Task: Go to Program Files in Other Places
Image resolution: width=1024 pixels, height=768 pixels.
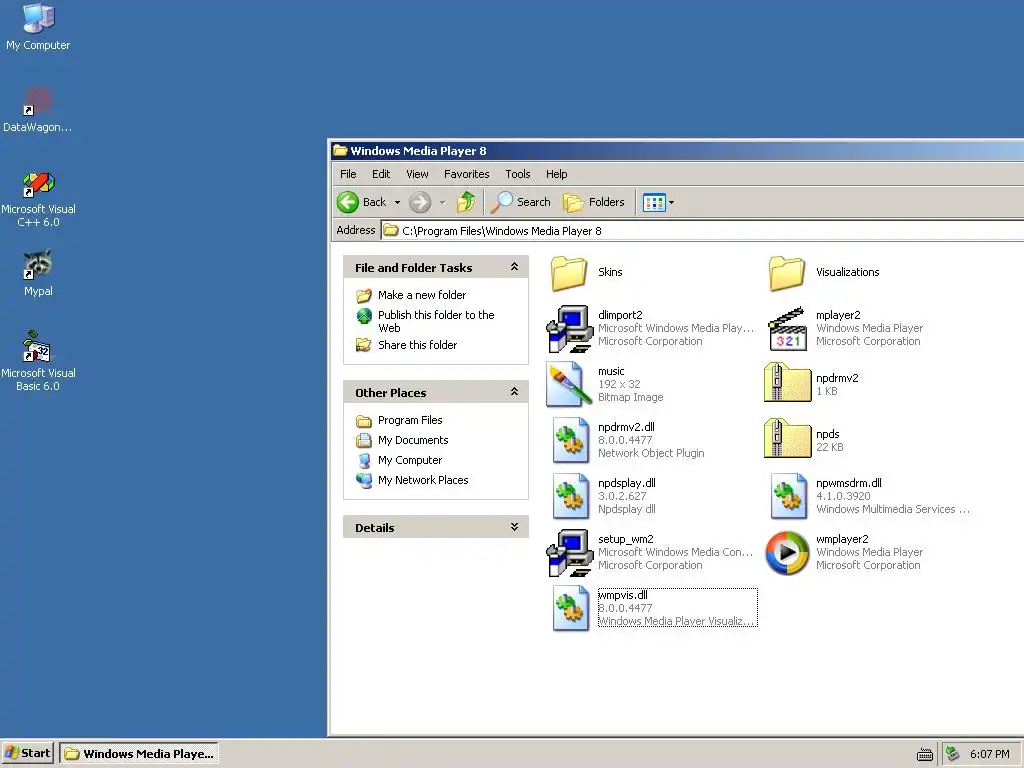Action: [409, 420]
